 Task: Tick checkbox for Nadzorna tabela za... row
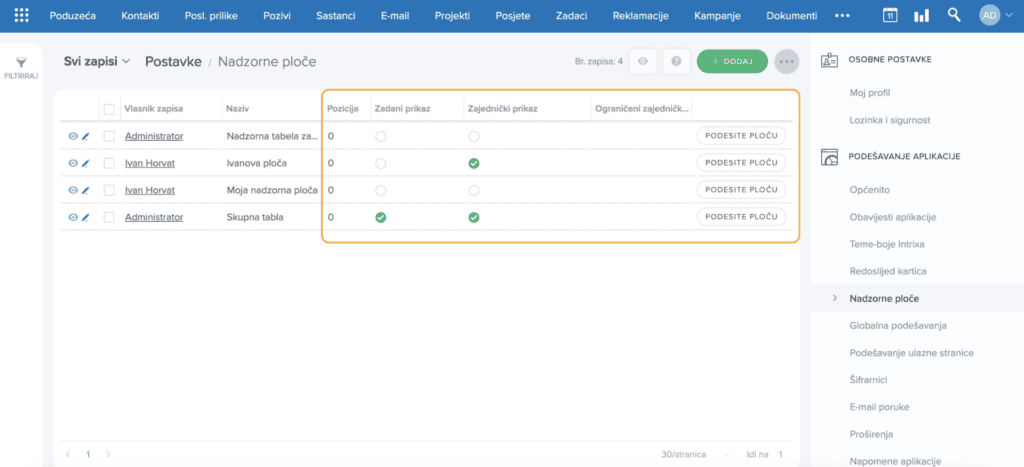(109, 137)
